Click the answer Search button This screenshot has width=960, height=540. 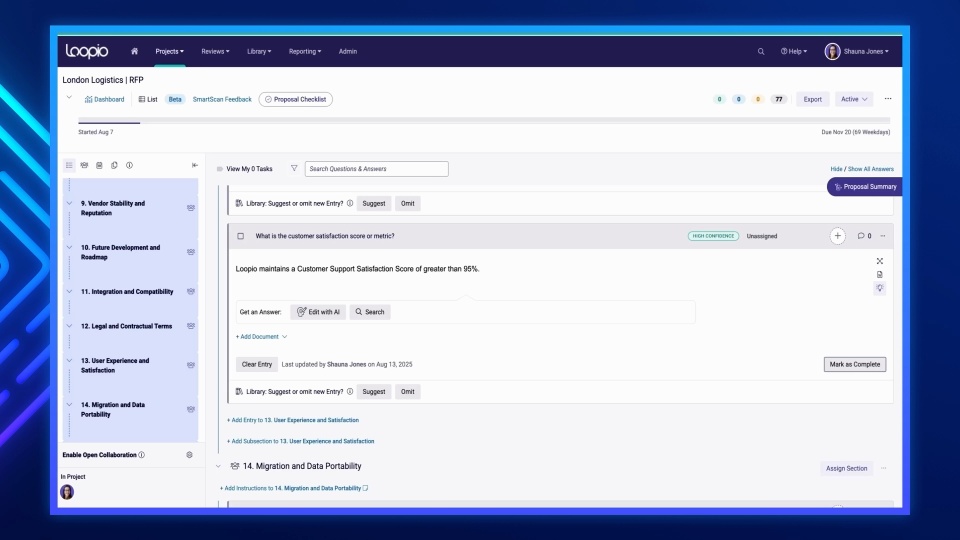[x=370, y=312]
